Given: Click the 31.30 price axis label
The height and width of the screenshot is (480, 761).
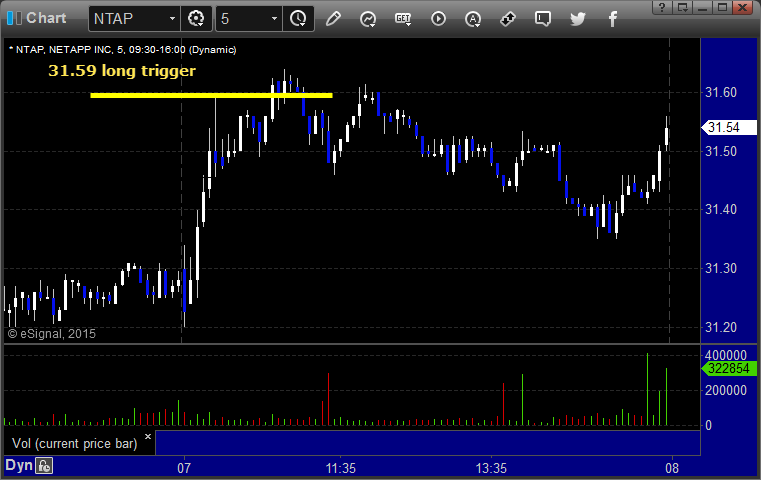Looking at the screenshot, I should (x=721, y=268).
